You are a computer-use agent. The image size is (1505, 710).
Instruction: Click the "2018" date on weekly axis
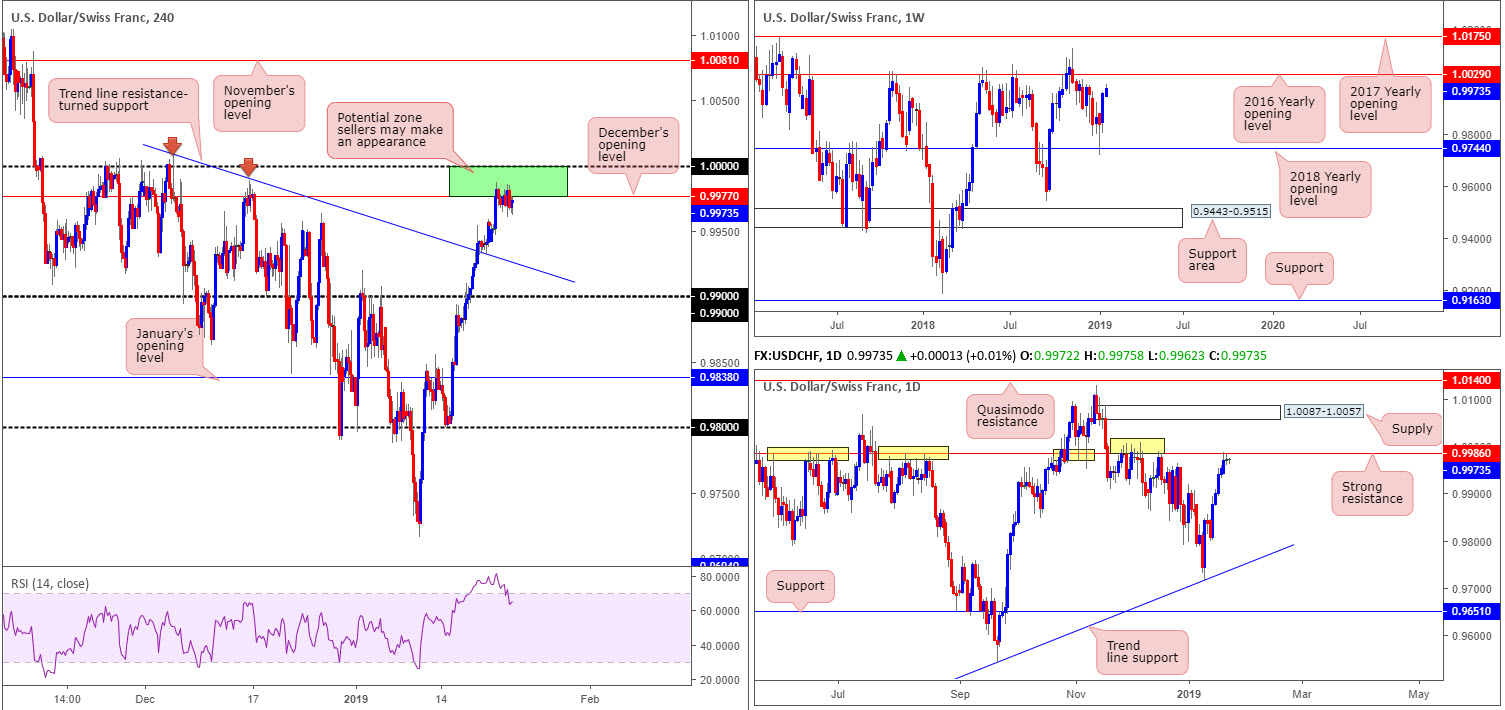921,326
